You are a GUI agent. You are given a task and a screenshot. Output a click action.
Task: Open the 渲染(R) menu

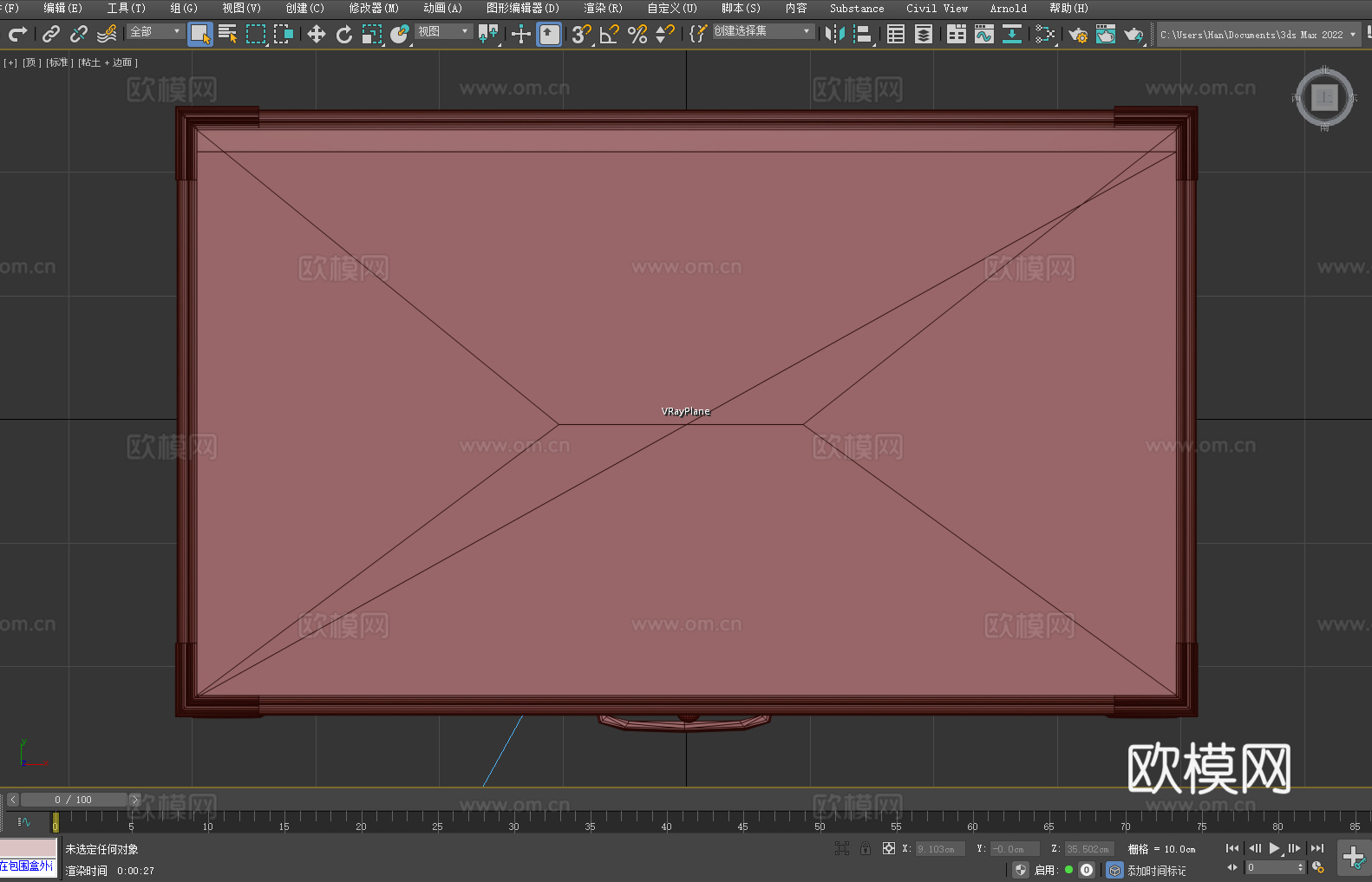(603, 8)
